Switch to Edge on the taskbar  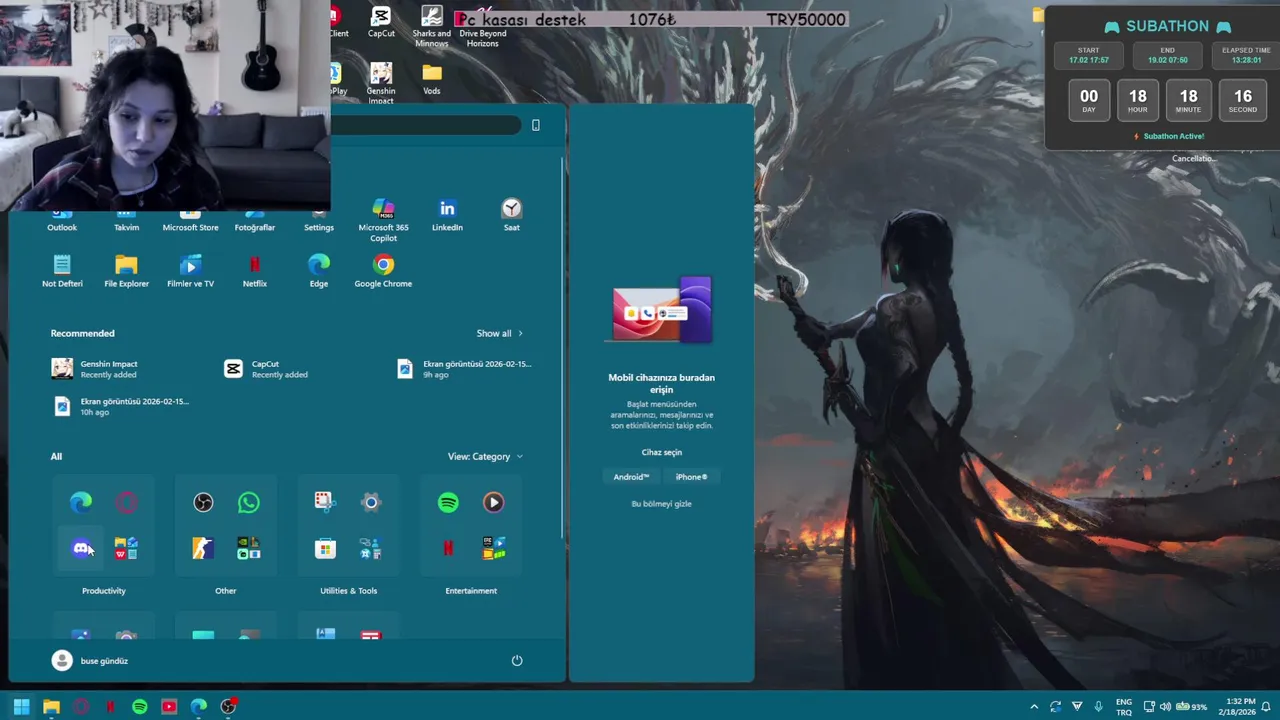point(199,706)
